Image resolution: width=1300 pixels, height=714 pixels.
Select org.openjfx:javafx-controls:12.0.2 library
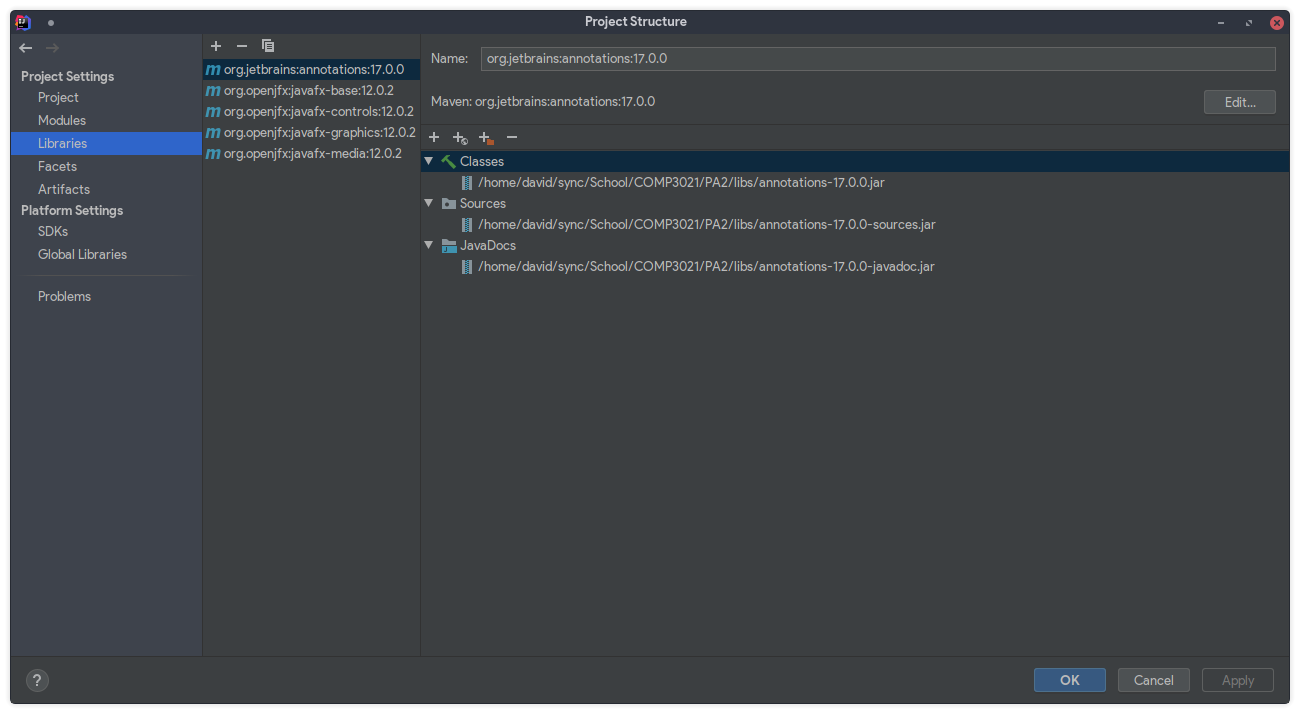click(x=311, y=111)
